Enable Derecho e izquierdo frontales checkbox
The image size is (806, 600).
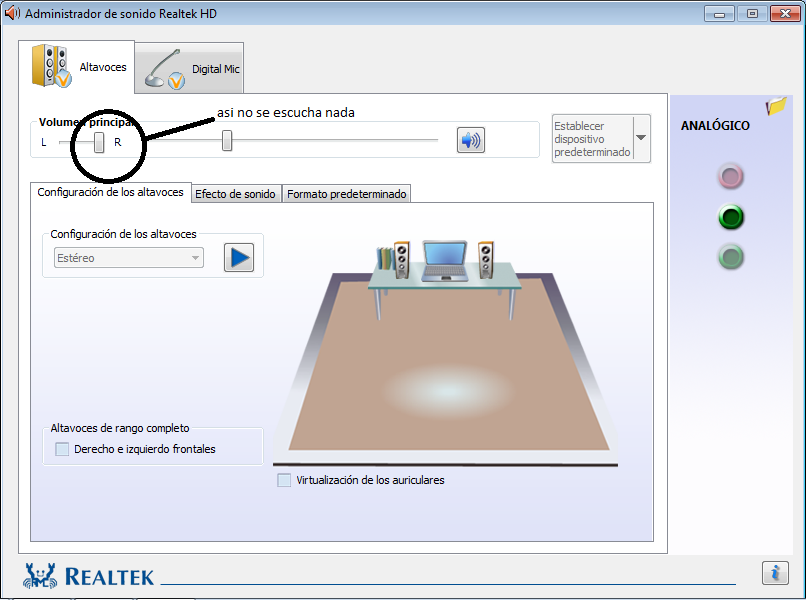(62, 449)
